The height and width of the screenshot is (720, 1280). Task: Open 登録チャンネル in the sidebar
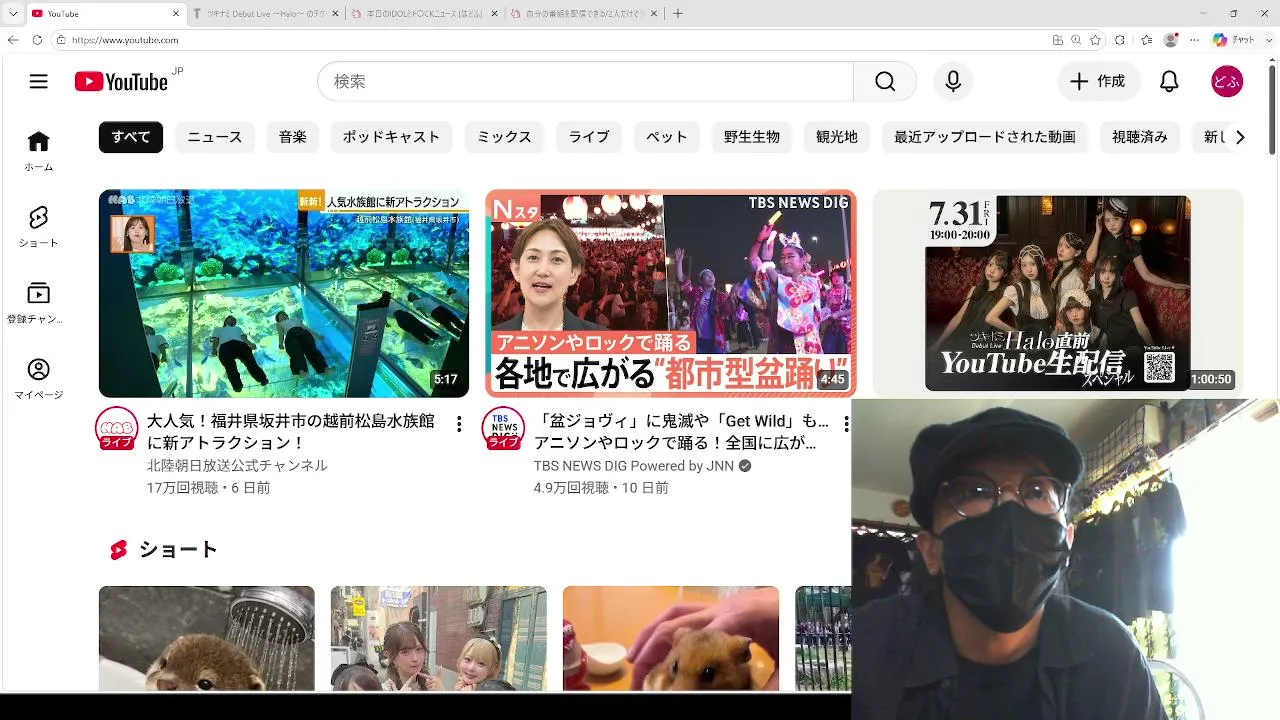tap(39, 303)
